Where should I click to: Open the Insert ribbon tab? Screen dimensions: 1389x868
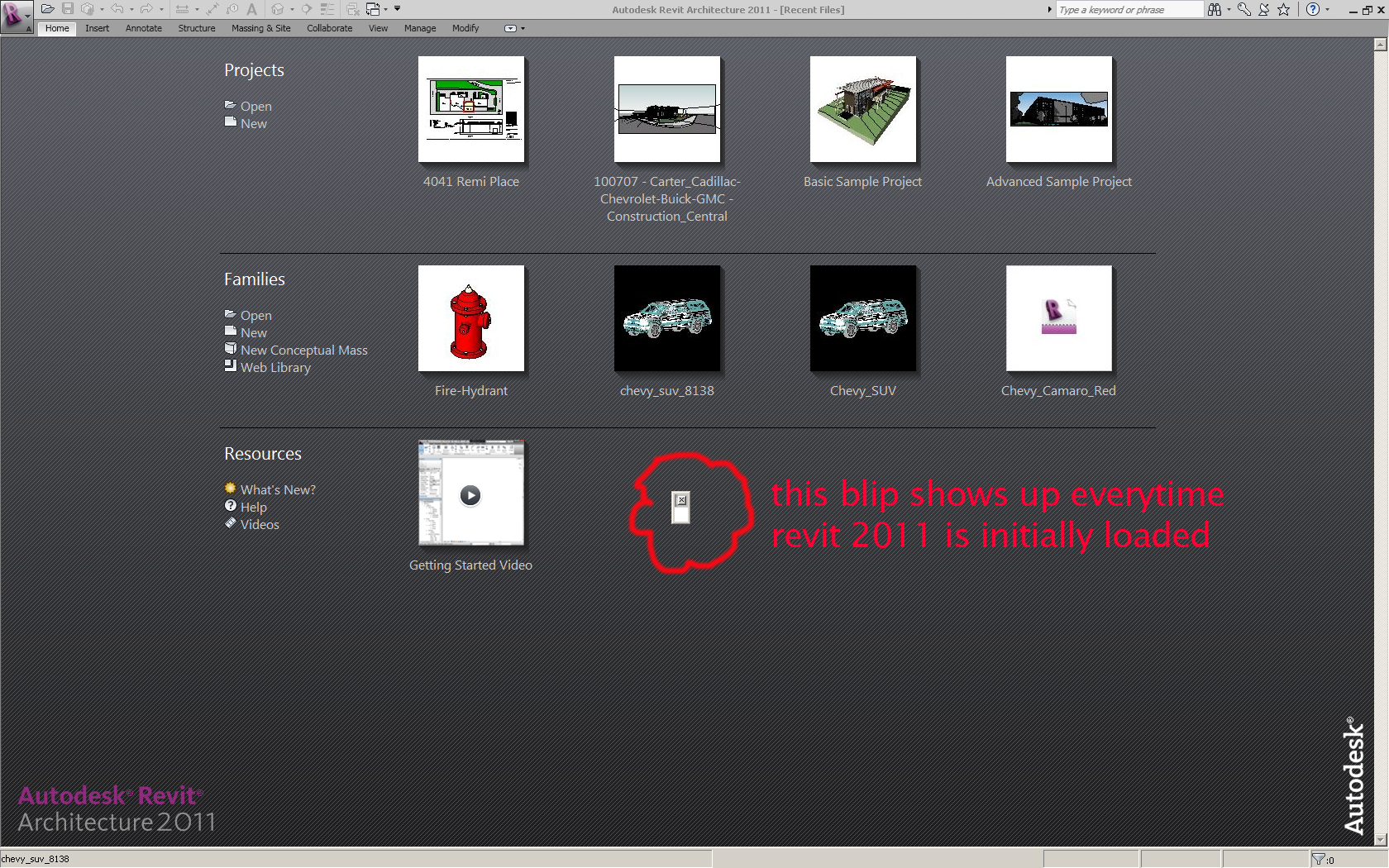point(97,28)
